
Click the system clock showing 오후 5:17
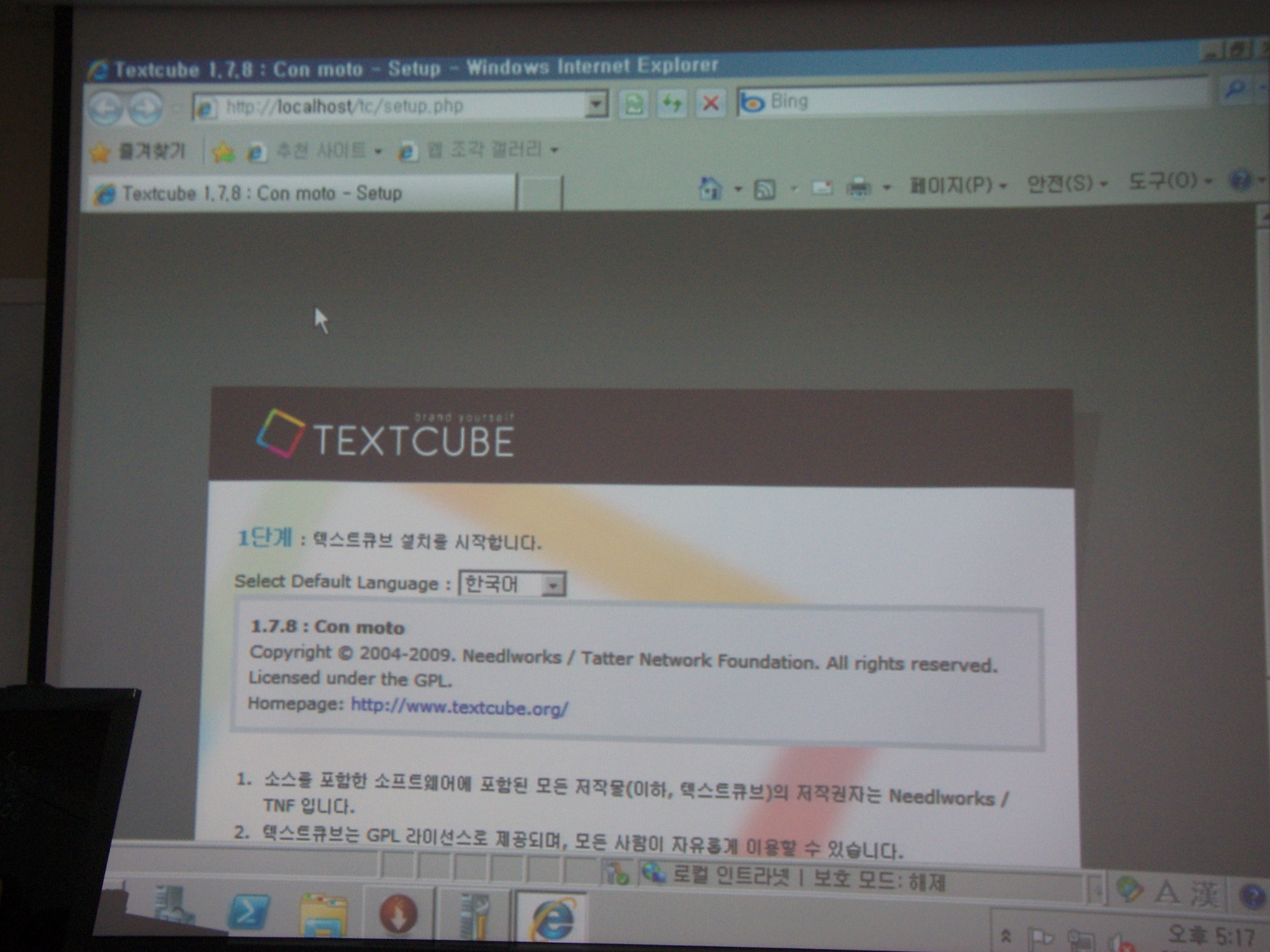[x=1211, y=937]
